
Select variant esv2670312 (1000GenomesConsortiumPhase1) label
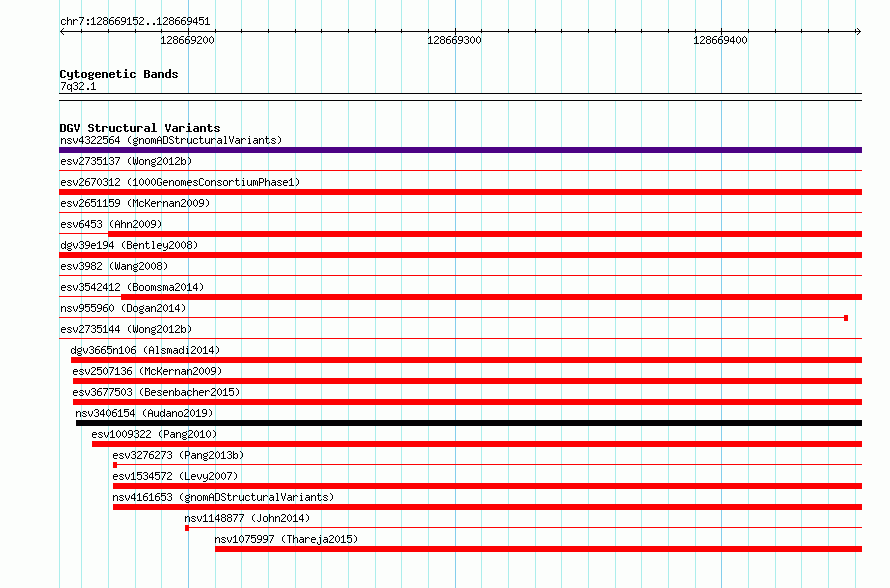180,182
